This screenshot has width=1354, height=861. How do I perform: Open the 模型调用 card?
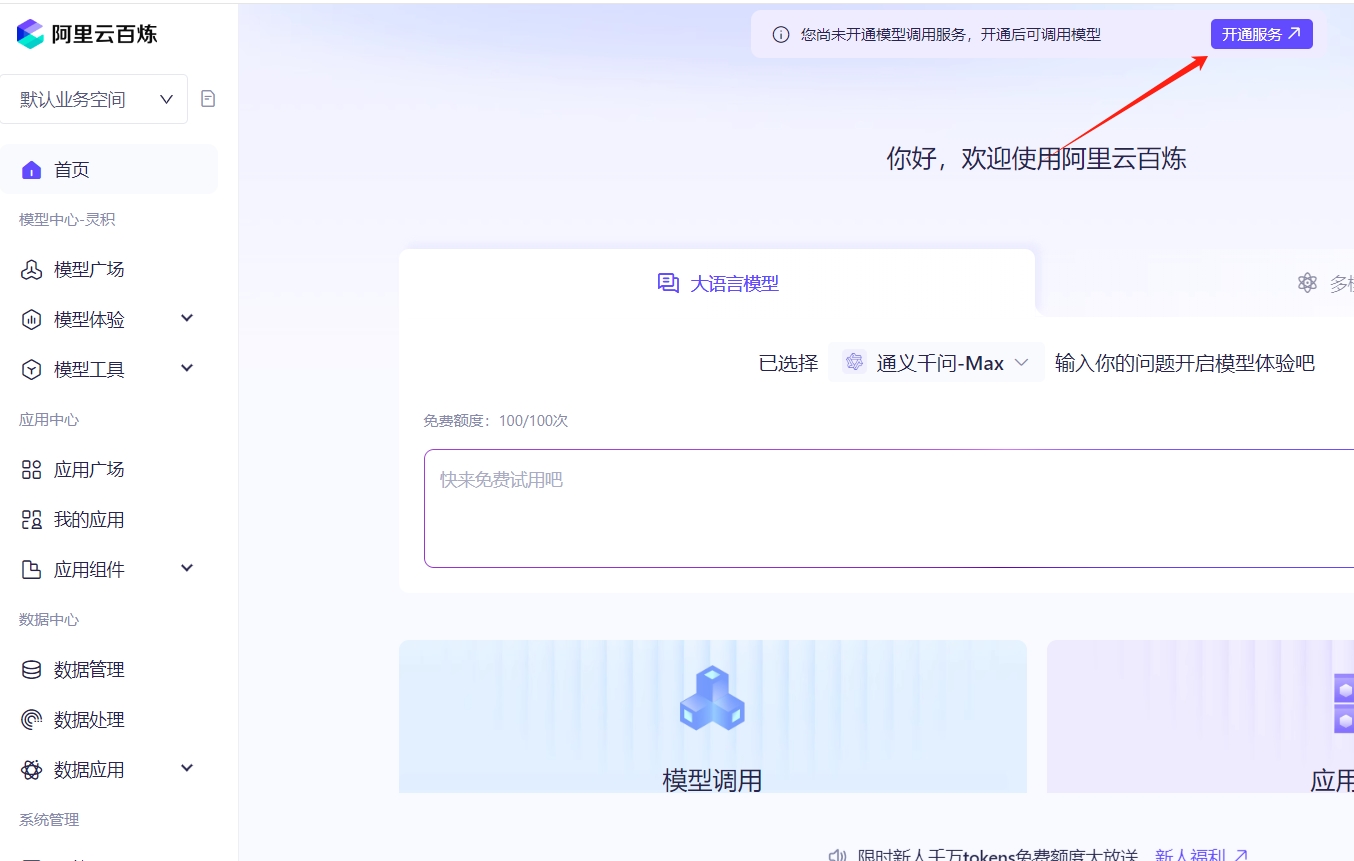pyautogui.click(x=712, y=716)
